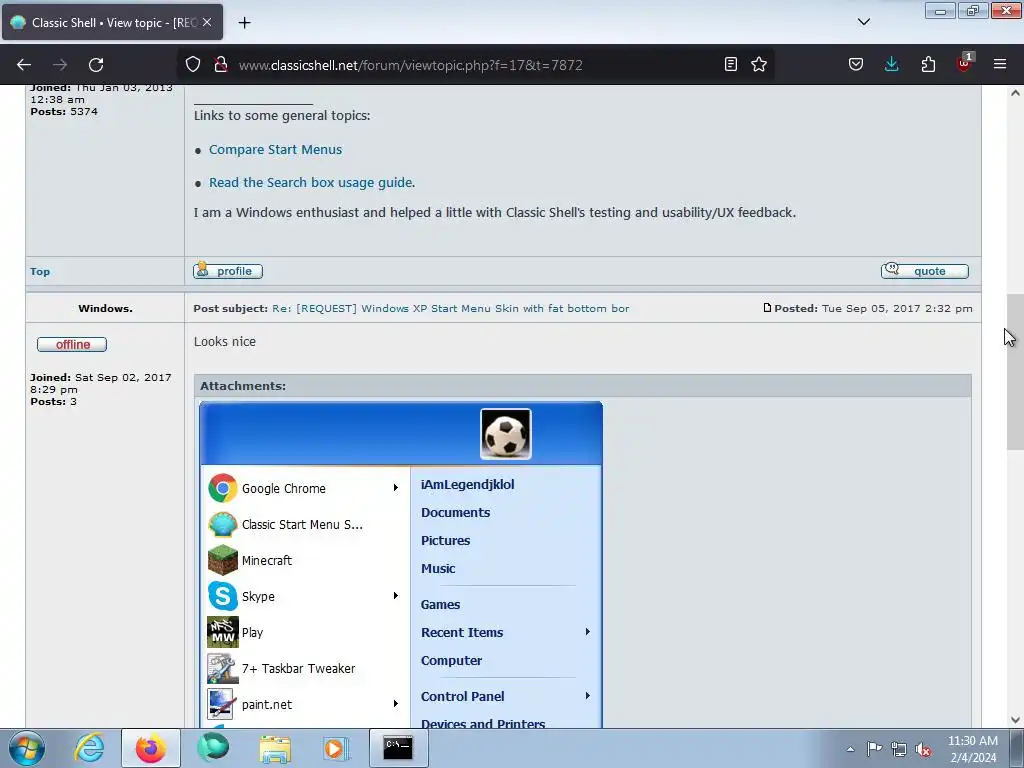Open the Extensions menu

pos(928,64)
